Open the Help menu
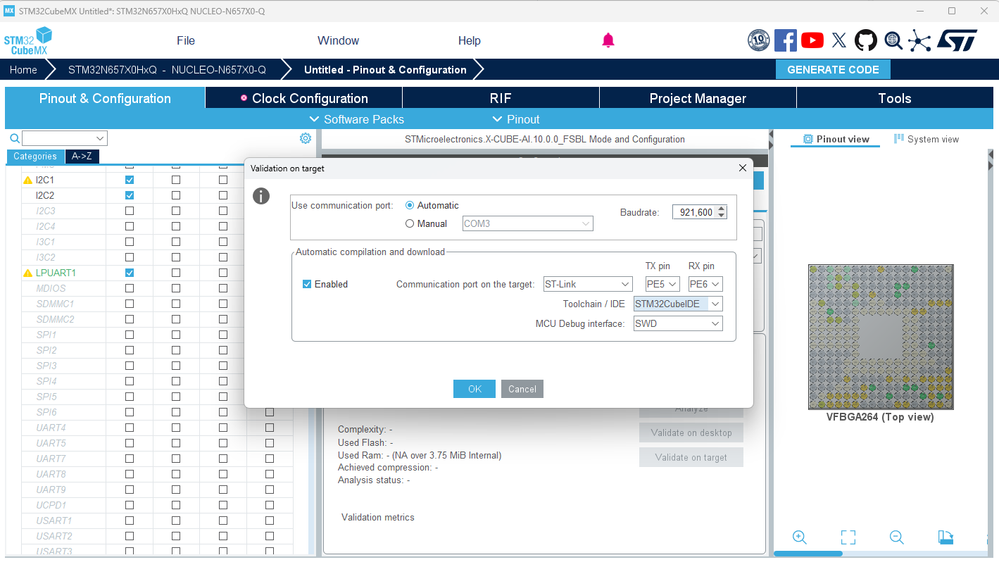This screenshot has width=999, height=563. point(469,41)
